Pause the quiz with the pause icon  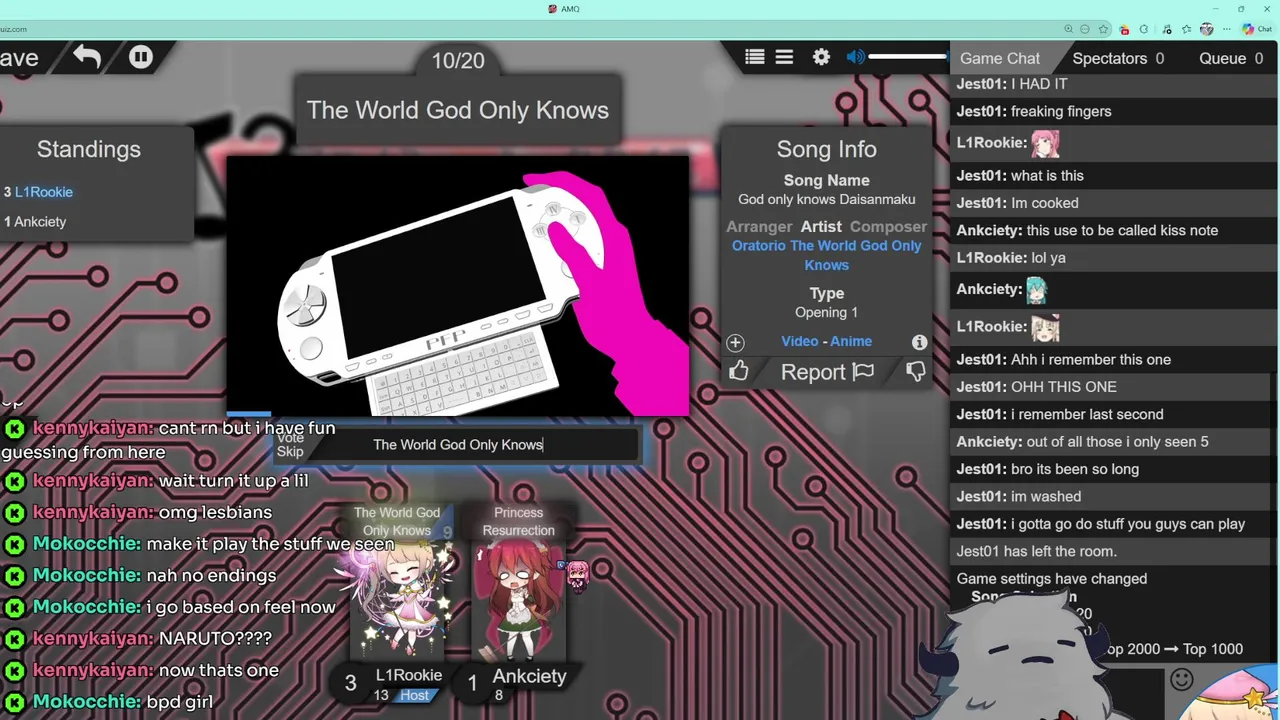pos(140,57)
